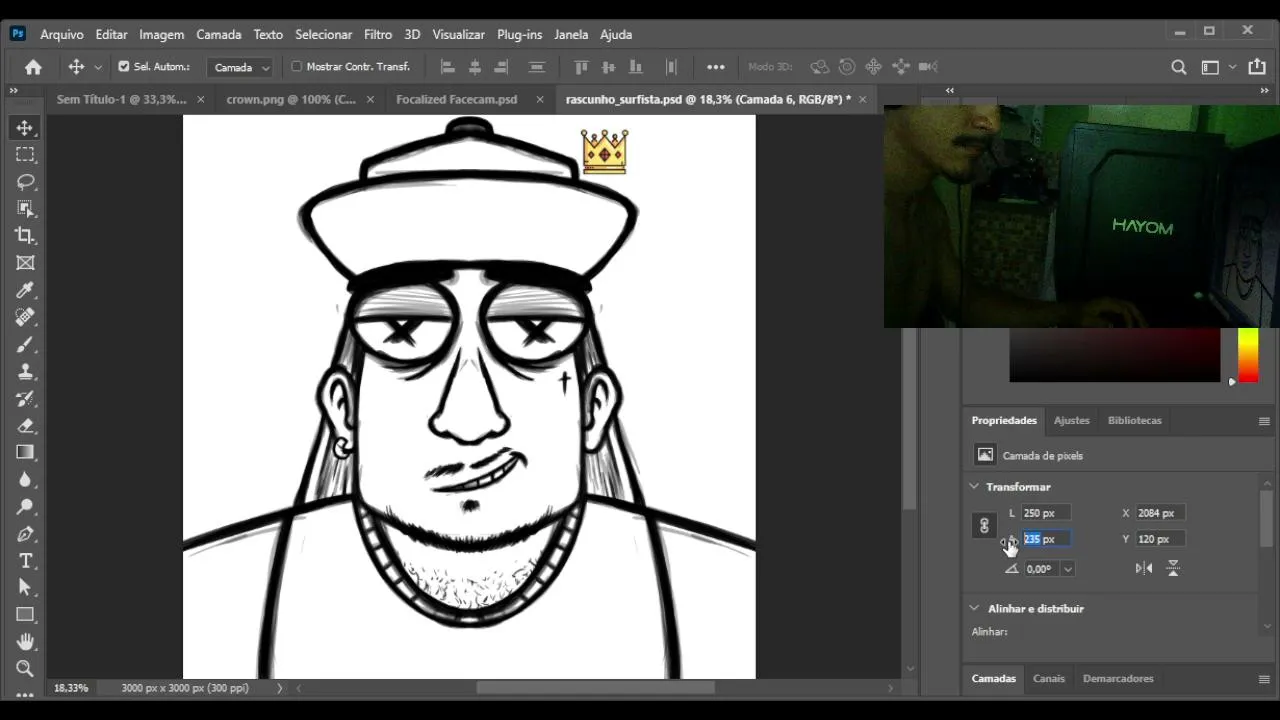The width and height of the screenshot is (1280, 720).
Task: Flip horizontally in Transformar section
Action: tap(1144, 568)
